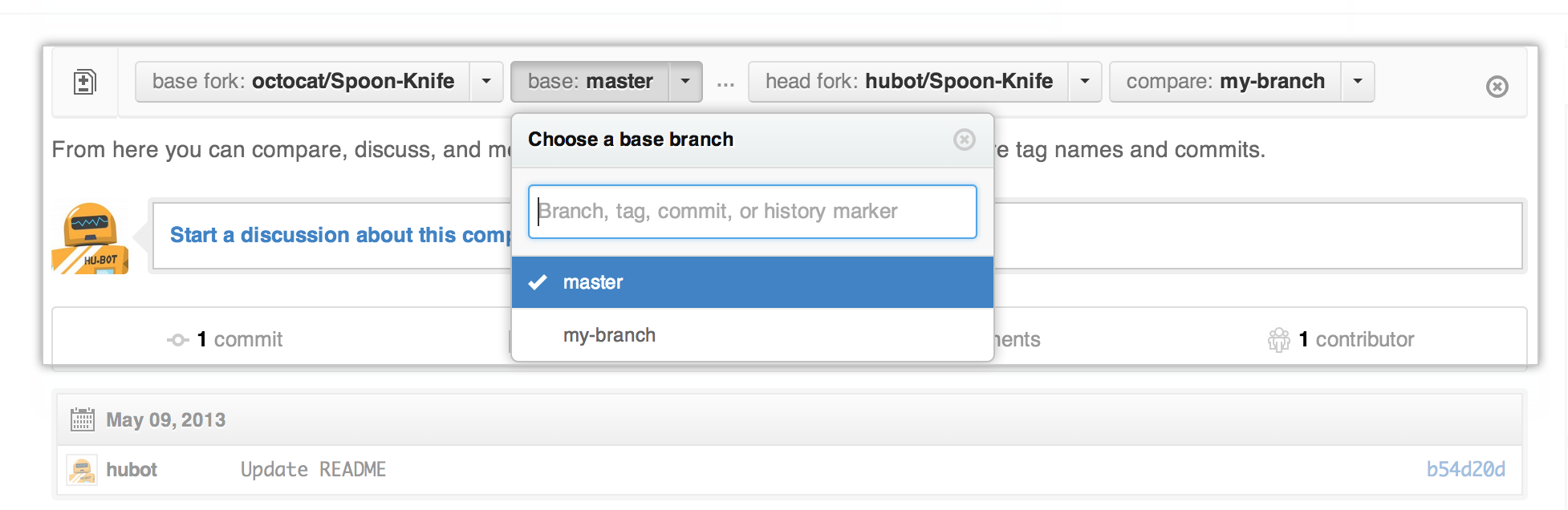Focus the branch, tag, commit filter field
The width and height of the screenshot is (1568, 510).
point(752,212)
